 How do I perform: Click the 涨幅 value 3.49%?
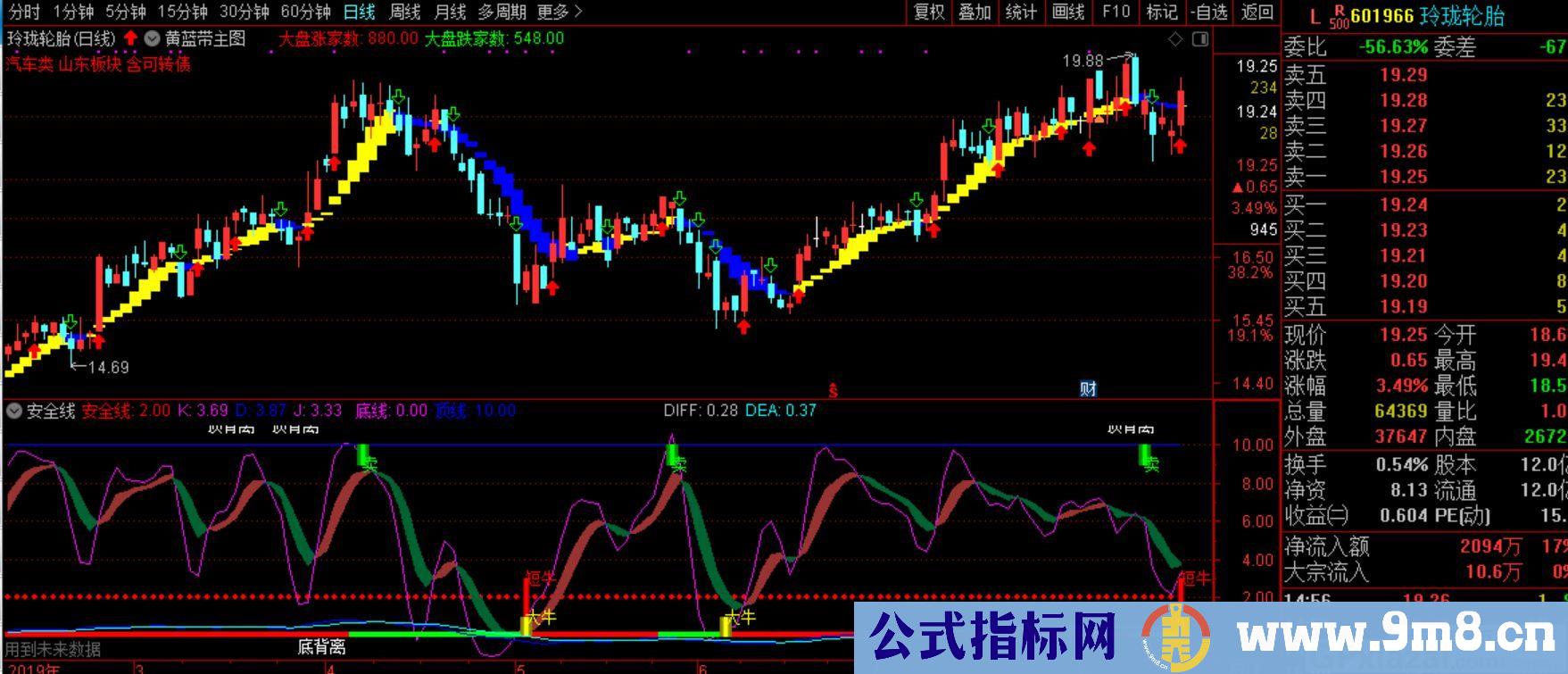tap(1401, 387)
